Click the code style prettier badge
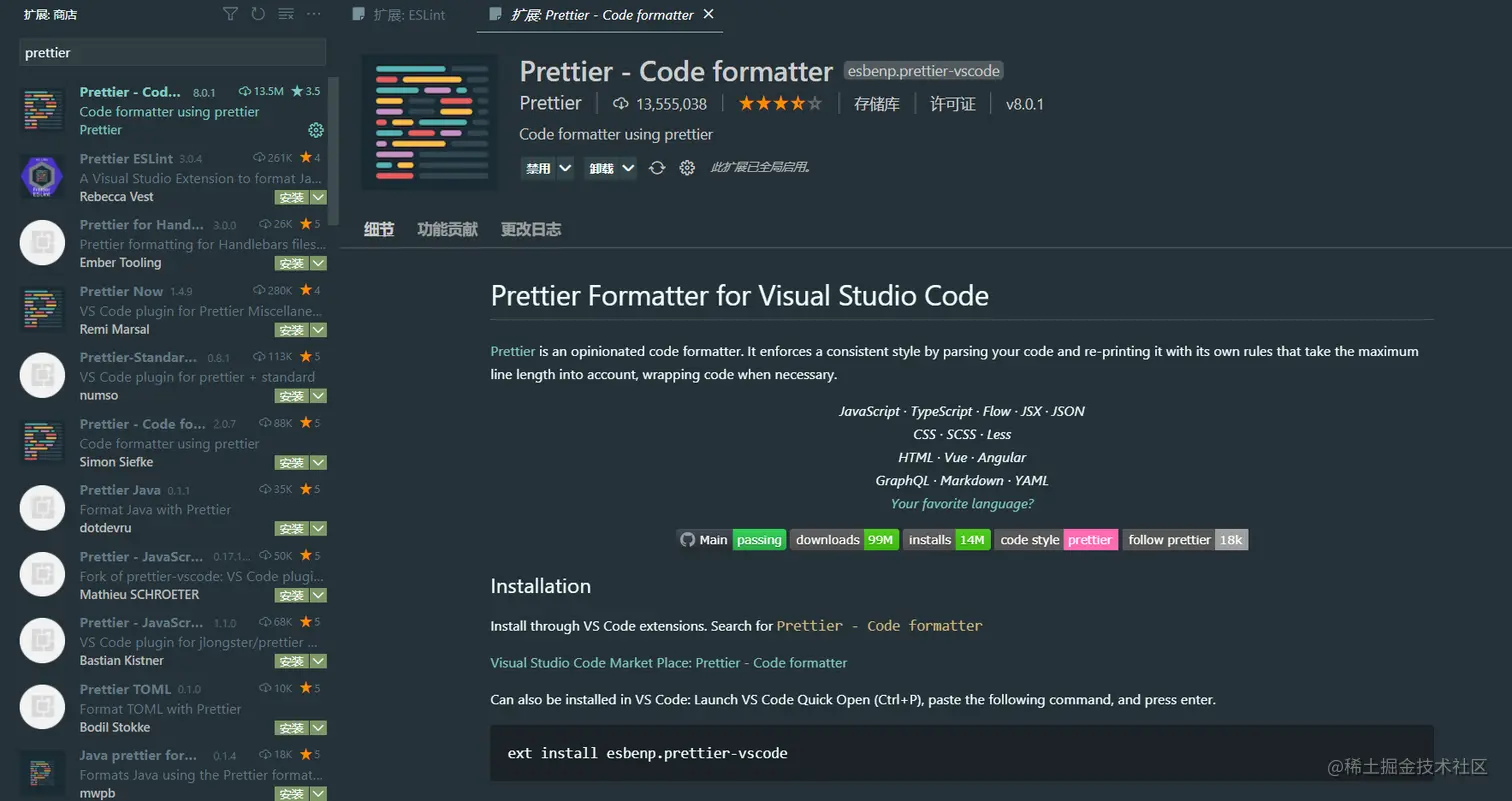 point(1056,540)
